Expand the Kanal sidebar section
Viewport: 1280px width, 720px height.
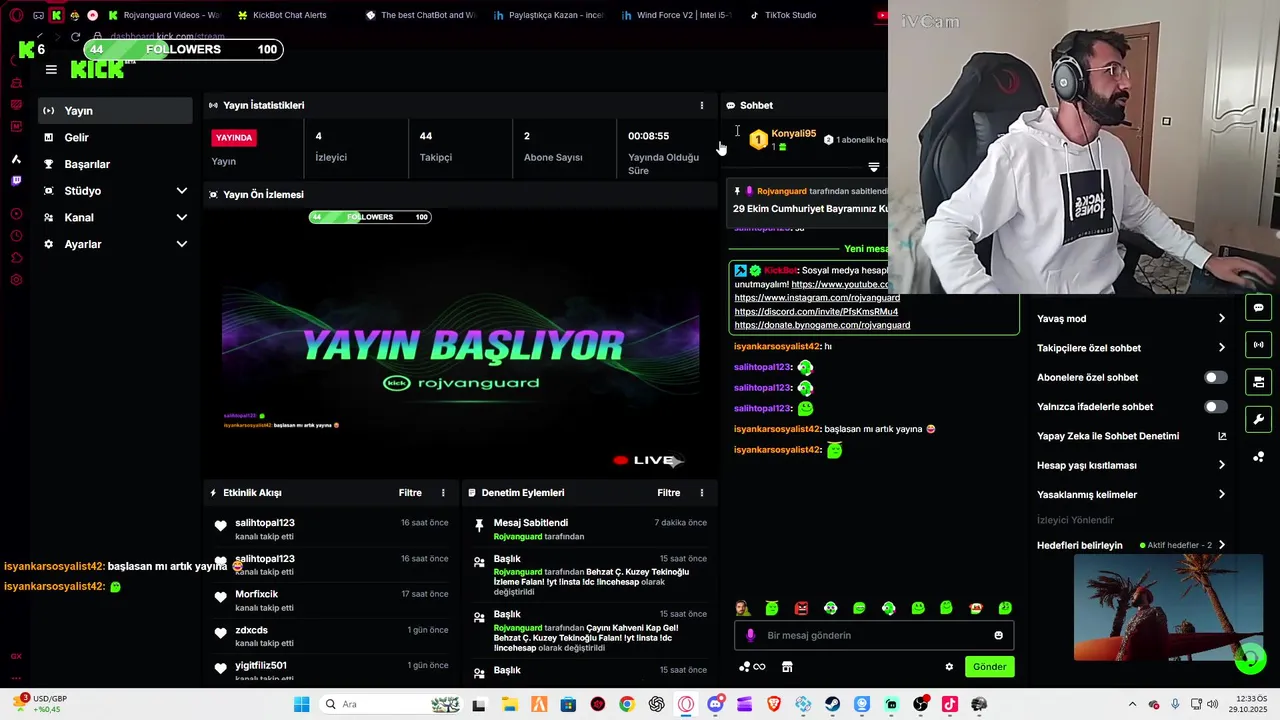[x=181, y=217]
